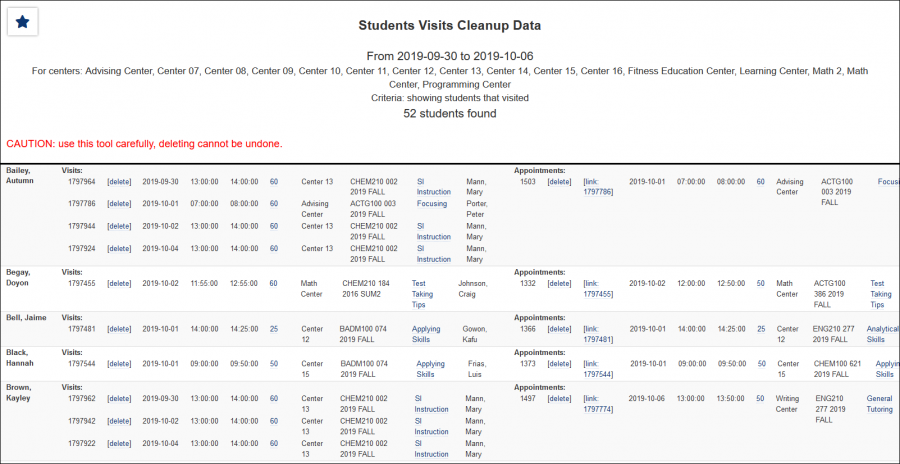This screenshot has width=900, height=464.
Task: Click delete link for visit 1797944
Action: [x=119, y=226]
